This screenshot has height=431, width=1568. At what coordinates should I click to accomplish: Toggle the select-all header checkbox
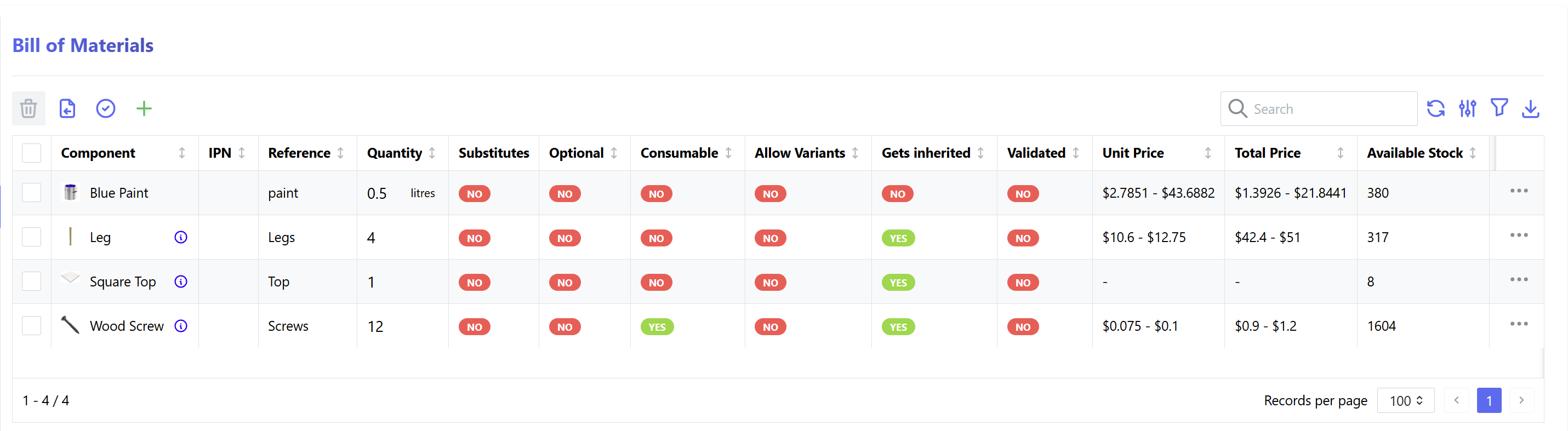[32, 153]
